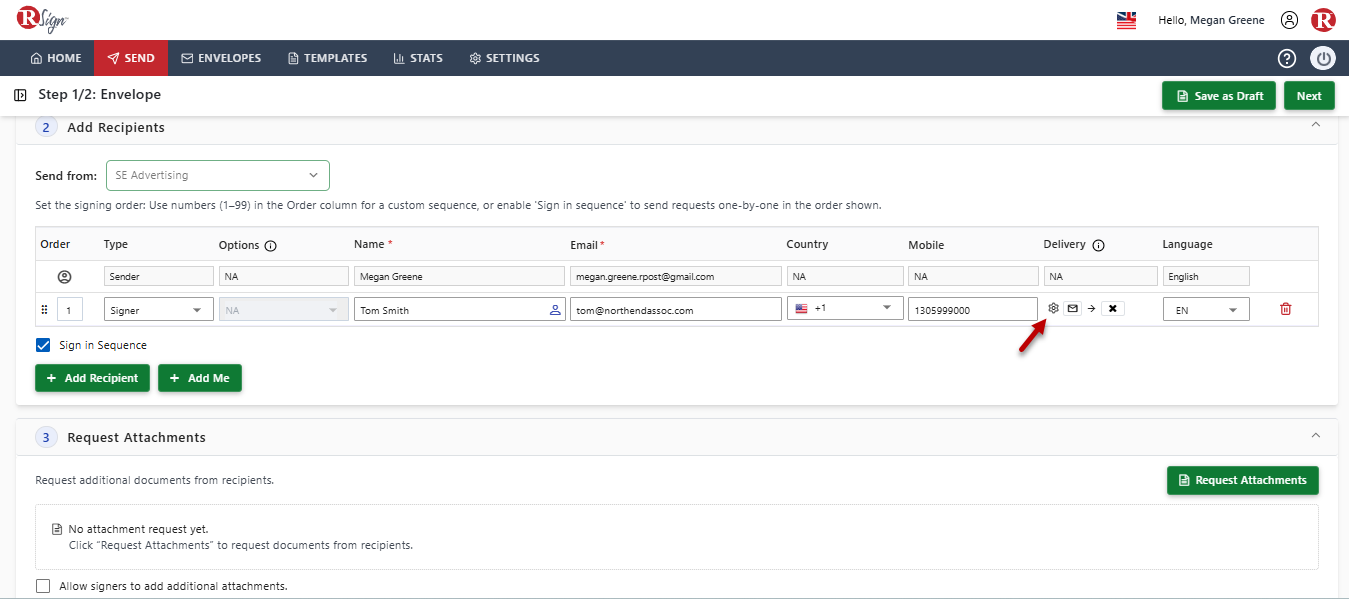Open the help question mark icon
This screenshot has height=599, width=1349.
click(x=1287, y=58)
